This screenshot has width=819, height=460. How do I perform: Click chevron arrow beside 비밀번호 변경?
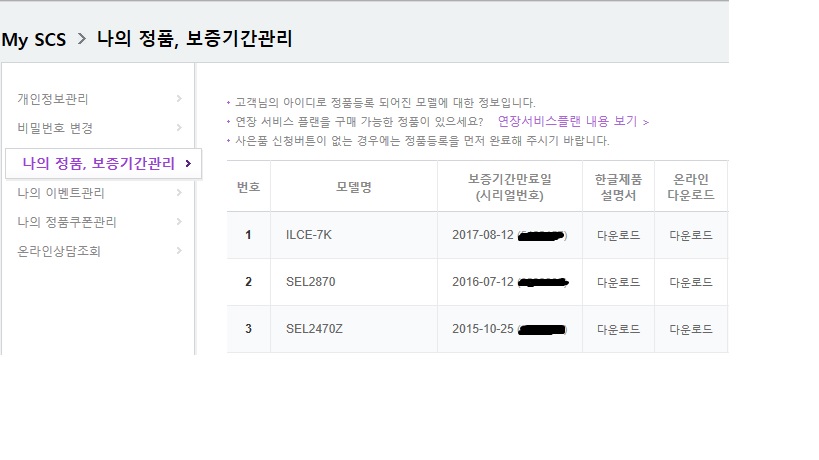point(179,128)
